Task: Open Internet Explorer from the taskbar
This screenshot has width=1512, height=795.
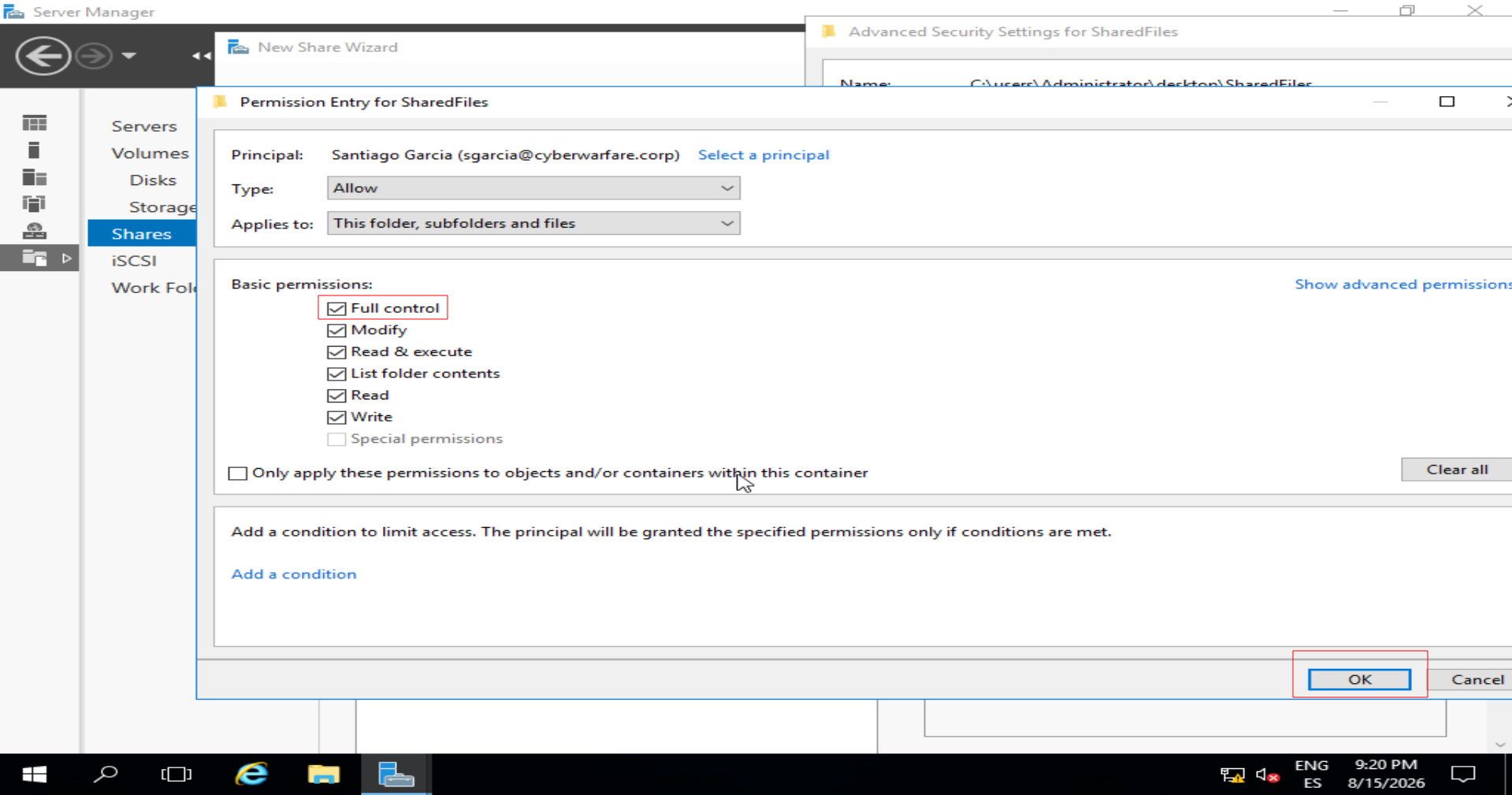Action: point(251,775)
